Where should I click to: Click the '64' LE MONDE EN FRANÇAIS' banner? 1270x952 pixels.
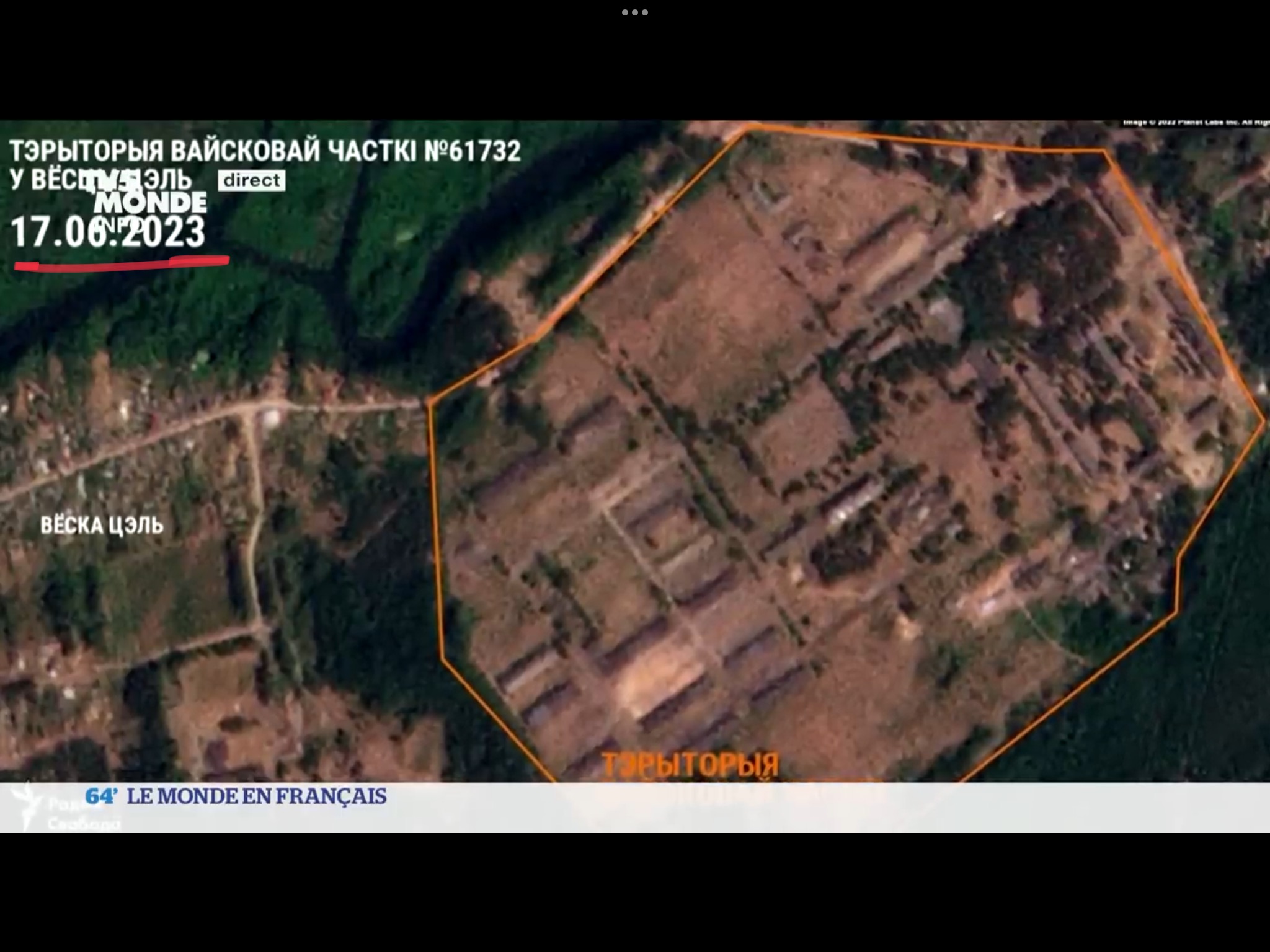click(x=236, y=796)
